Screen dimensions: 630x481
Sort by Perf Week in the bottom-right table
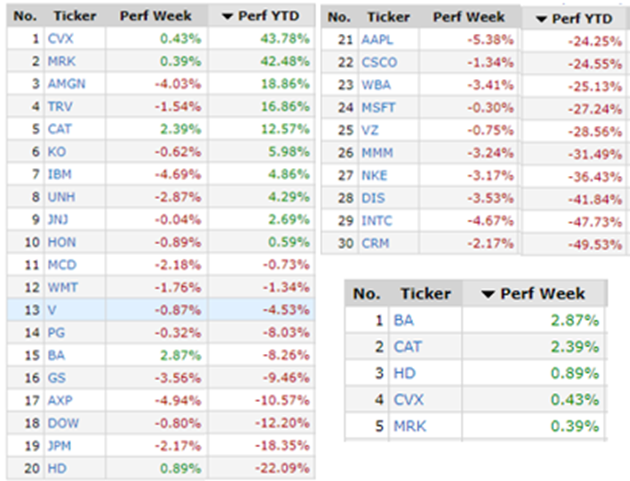tap(534, 294)
